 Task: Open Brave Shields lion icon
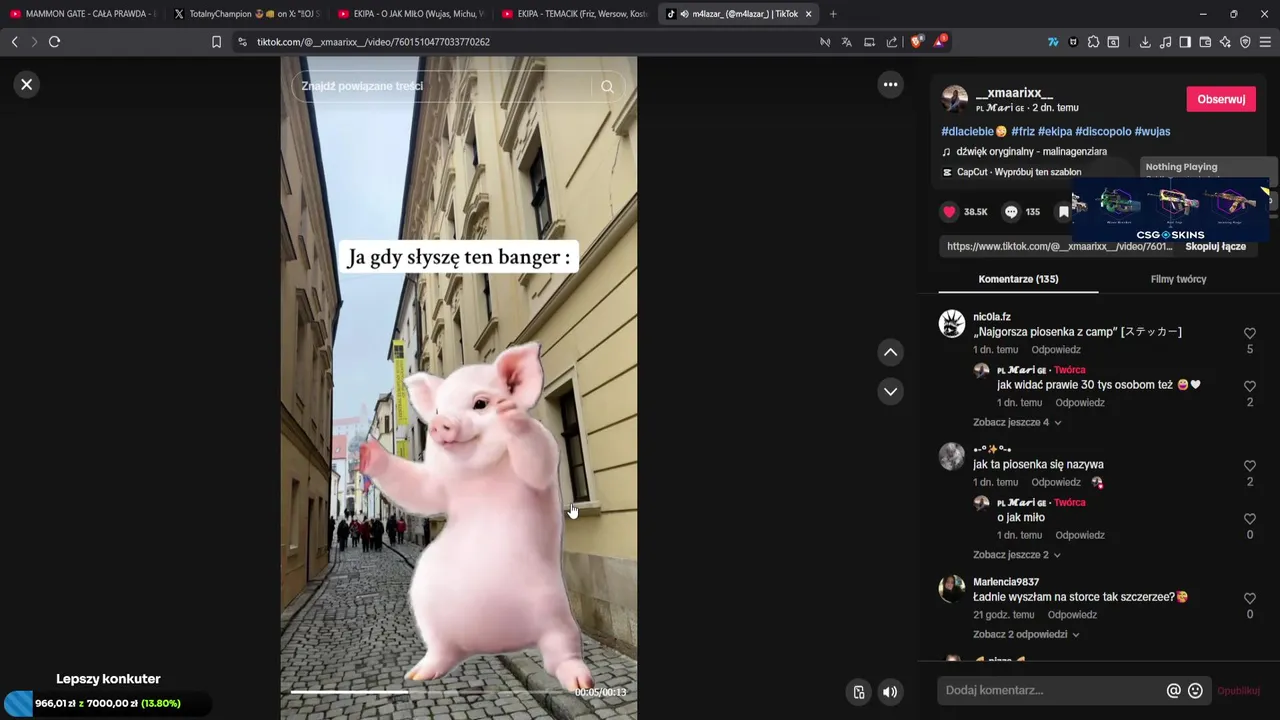[x=917, y=42]
